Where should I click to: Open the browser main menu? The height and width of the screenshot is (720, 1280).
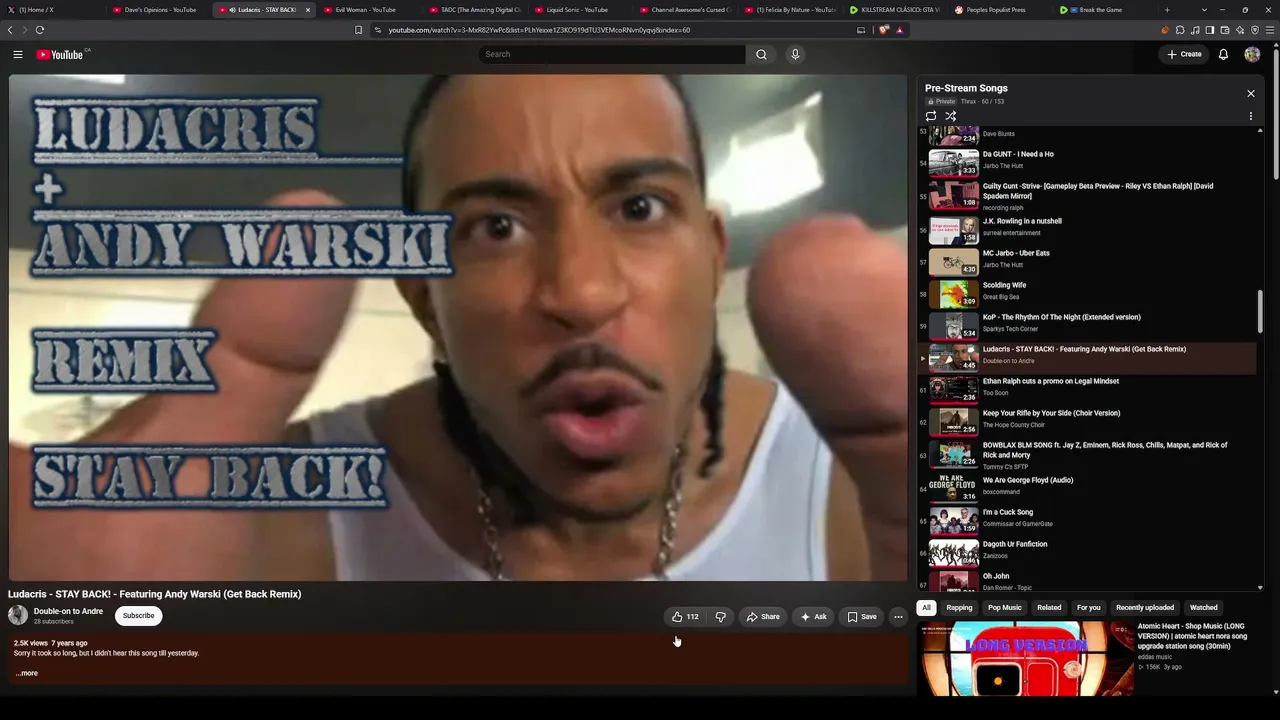click(1271, 30)
